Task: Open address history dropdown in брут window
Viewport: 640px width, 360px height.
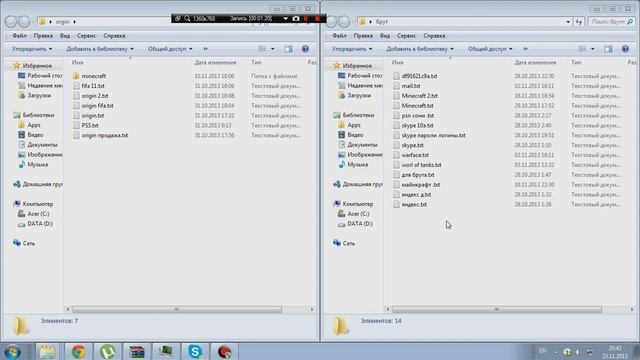Action: 568,22
